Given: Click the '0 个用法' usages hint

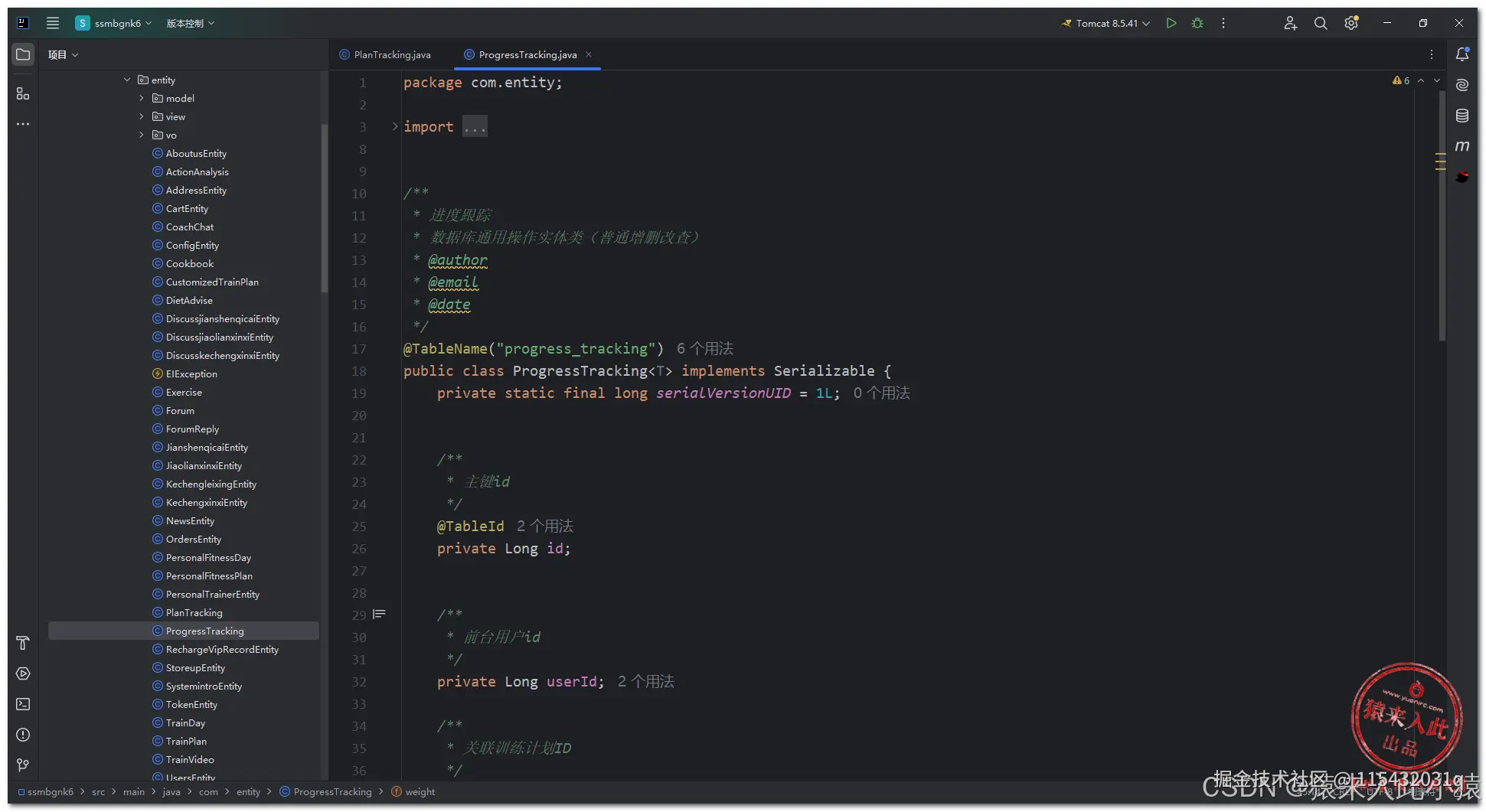Looking at the screenshot, I should pyautogui.click(x=881, y=393).
